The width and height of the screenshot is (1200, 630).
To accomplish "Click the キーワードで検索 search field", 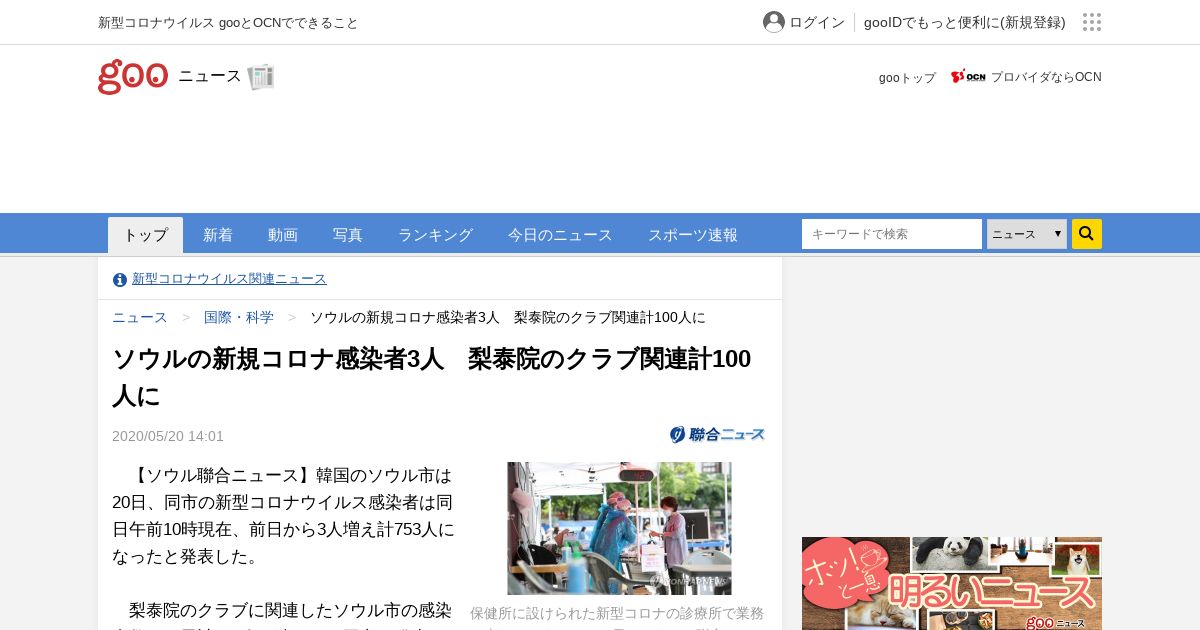I will click(x=892, y=234).
